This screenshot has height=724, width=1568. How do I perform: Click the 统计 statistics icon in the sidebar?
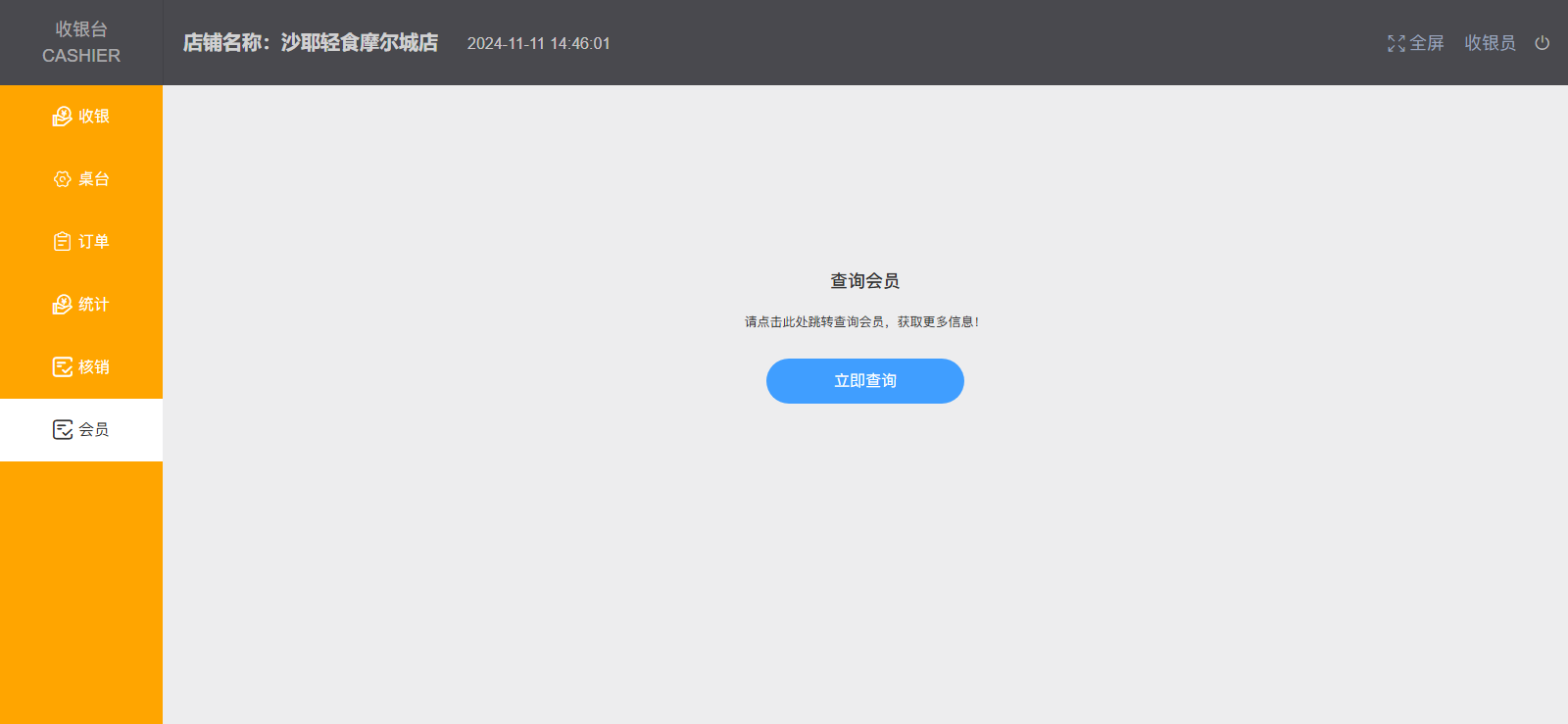coord(62,305)
